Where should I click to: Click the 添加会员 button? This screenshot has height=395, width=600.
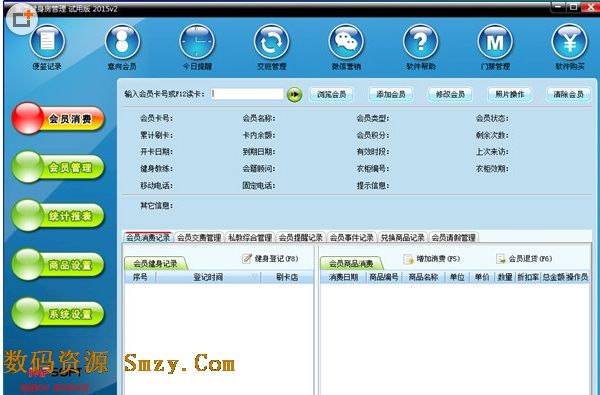[391, 94]
